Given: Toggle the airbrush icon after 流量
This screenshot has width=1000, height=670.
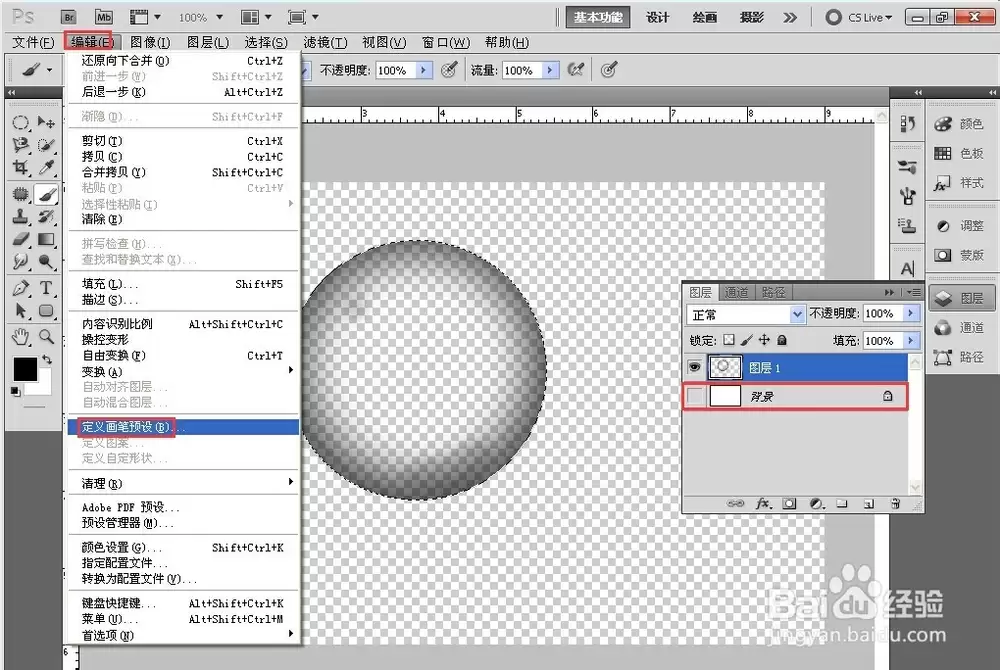Looking at the screenshot, I should click(x=576, y=69).
